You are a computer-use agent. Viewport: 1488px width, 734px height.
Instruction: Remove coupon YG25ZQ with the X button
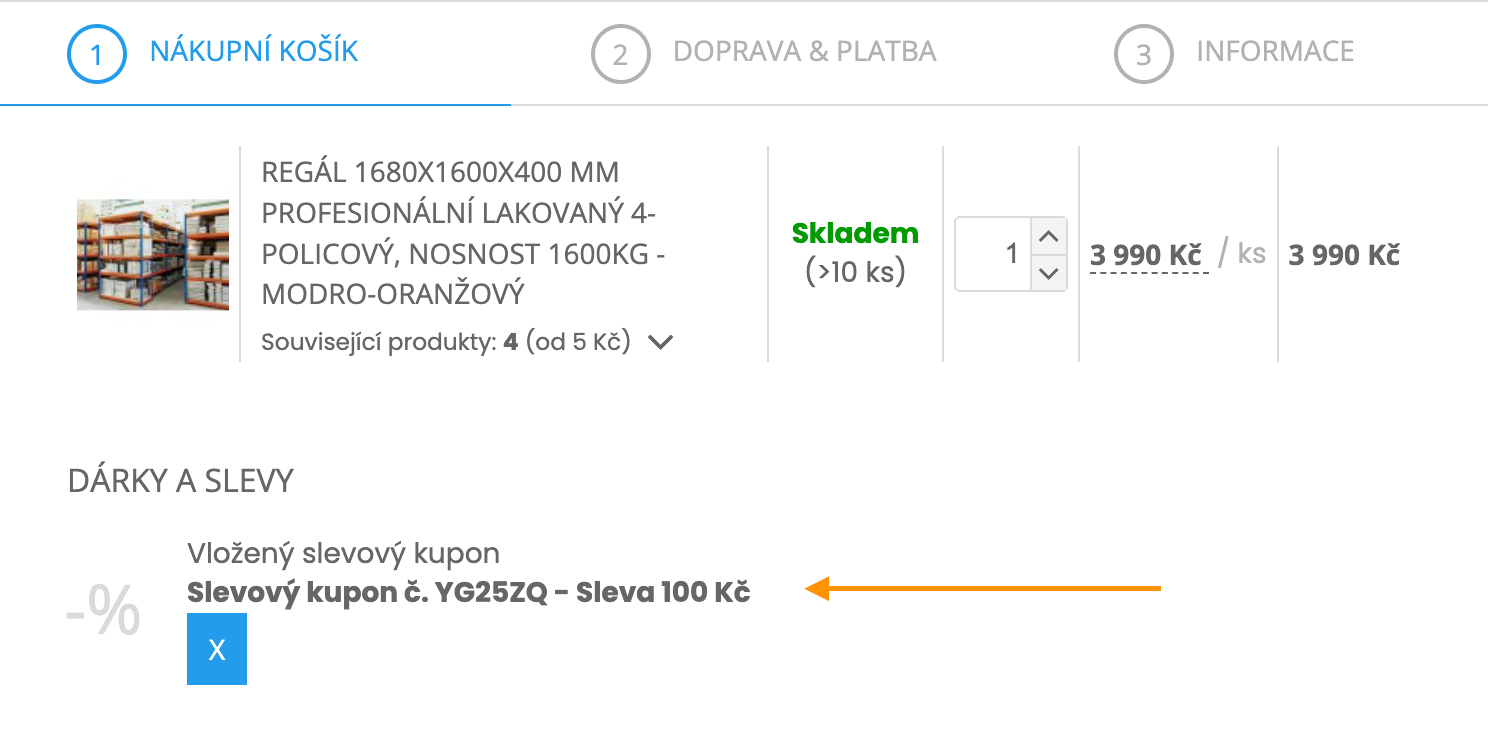click(216, 649)
